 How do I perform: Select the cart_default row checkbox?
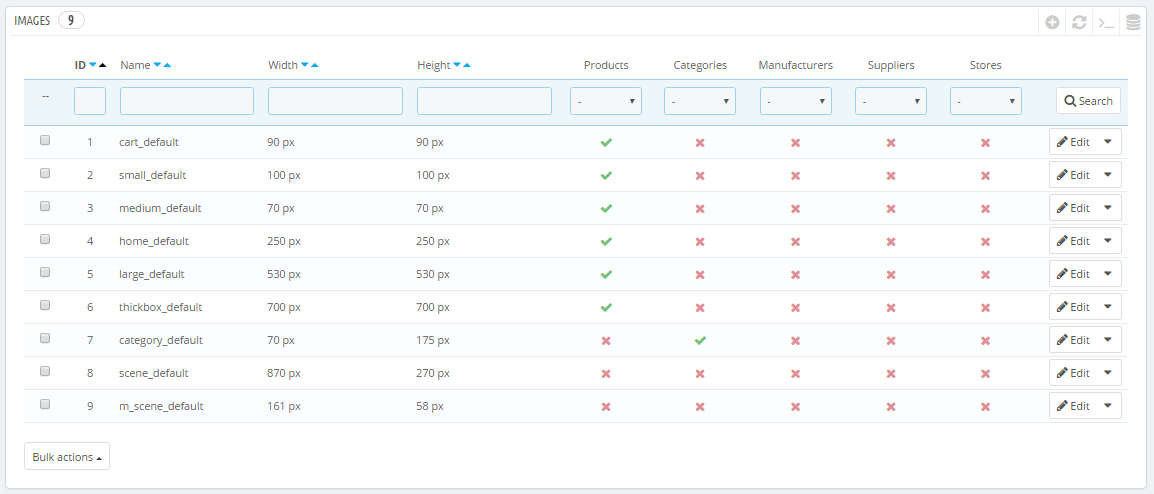coord(45,140)
